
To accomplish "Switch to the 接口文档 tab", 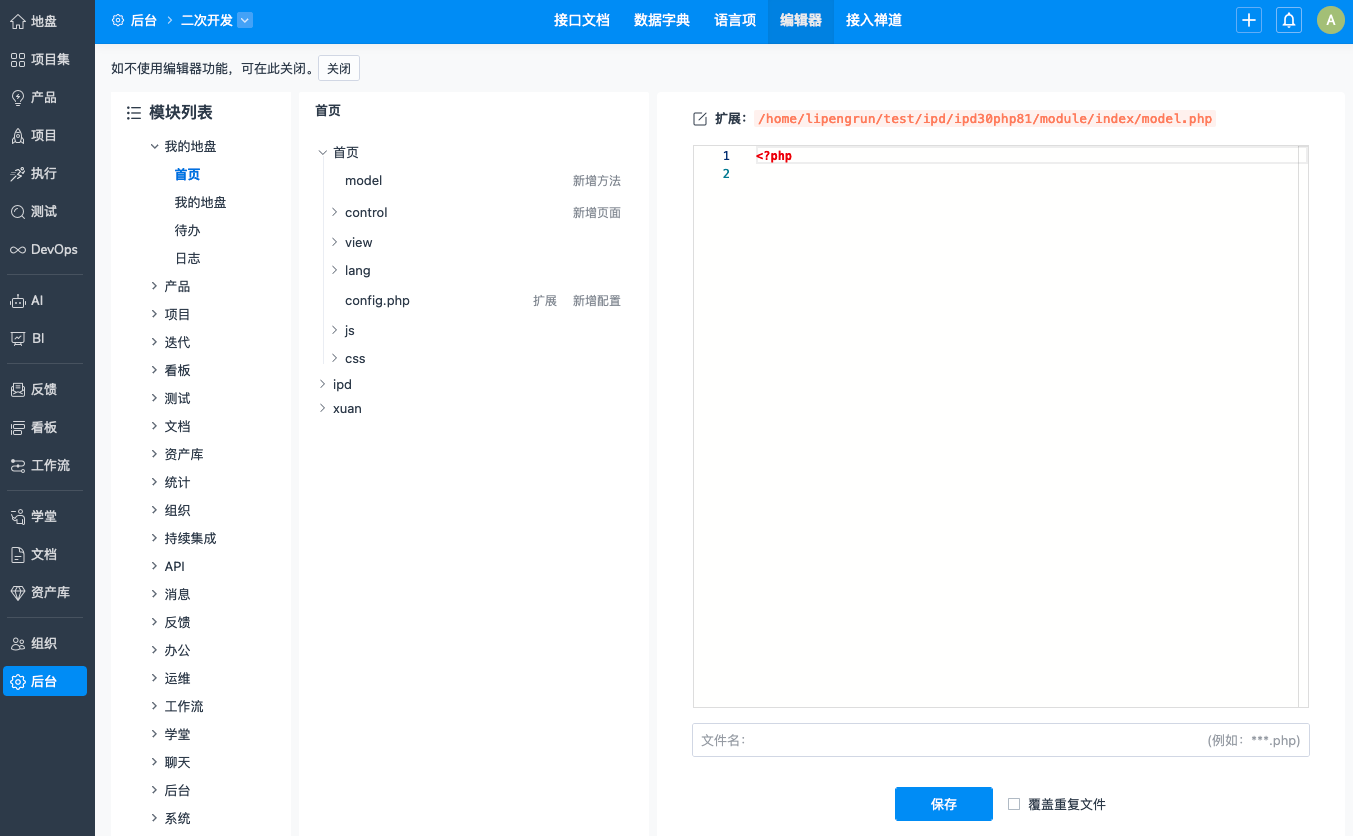I will pyautogui.click(x=581, y=20).
